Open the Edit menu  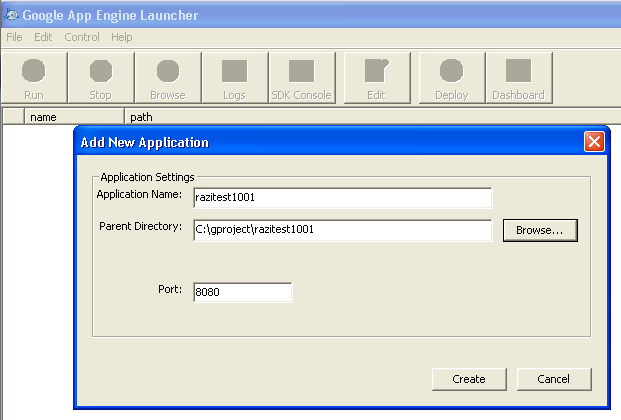[43, 37]
